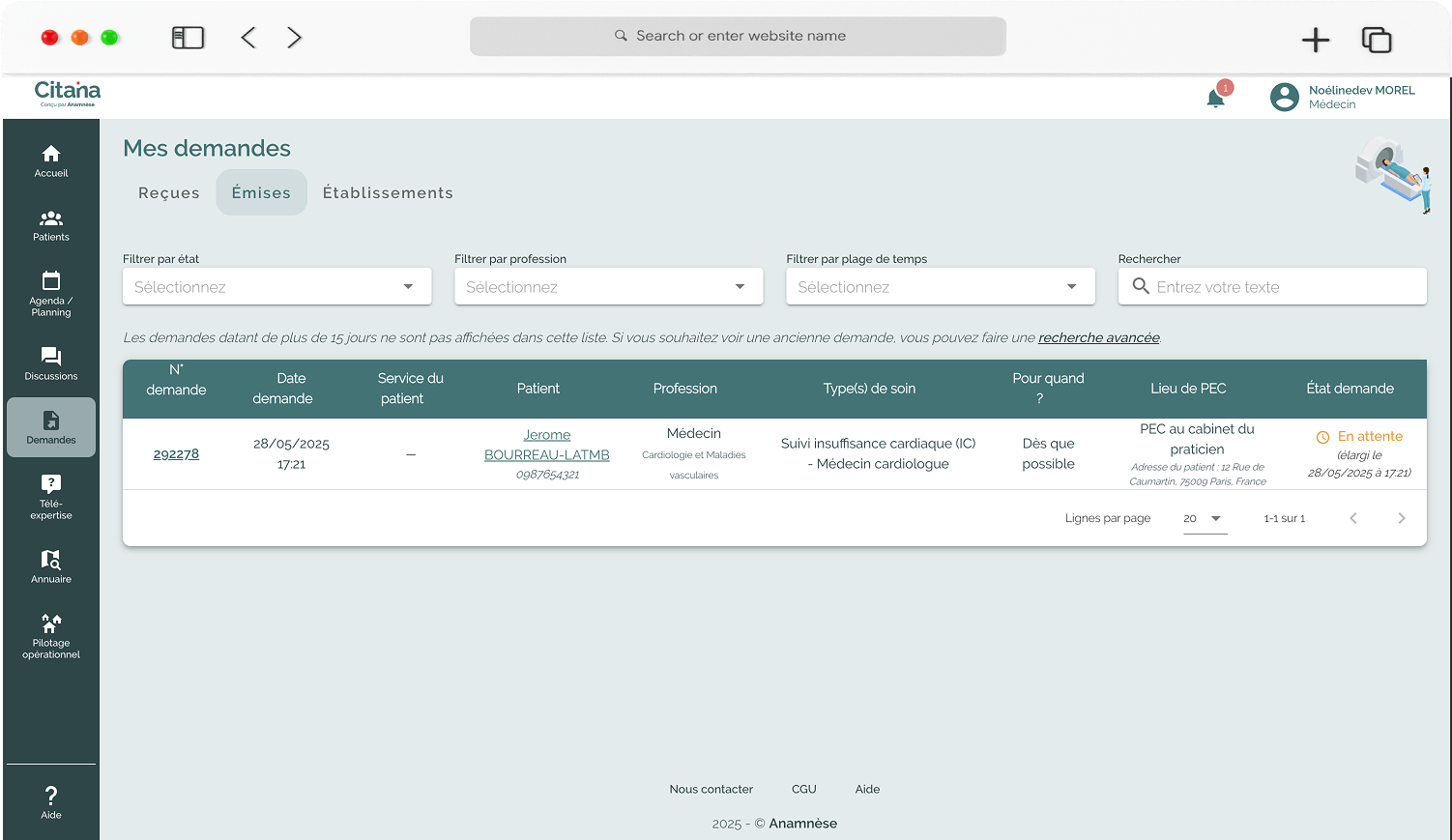
Task: Open the Discussions section
Action: click(51, 363)
